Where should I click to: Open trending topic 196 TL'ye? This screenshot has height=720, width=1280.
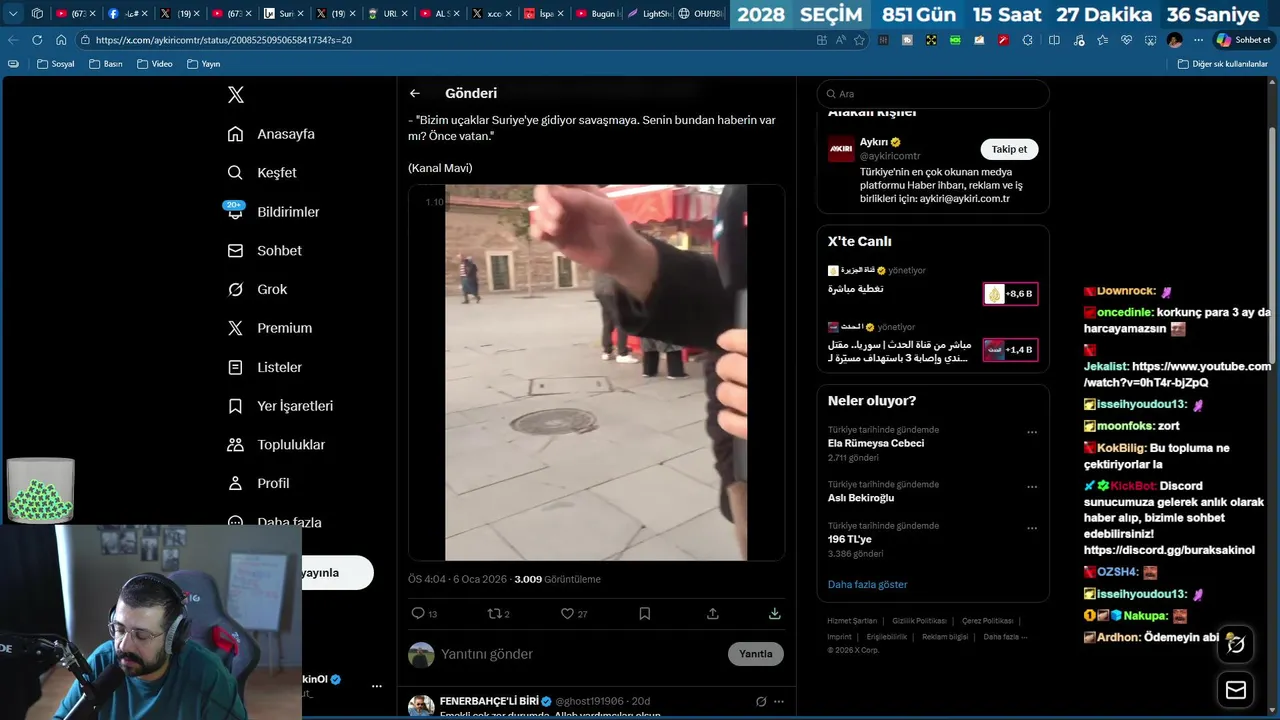(850, 539)
